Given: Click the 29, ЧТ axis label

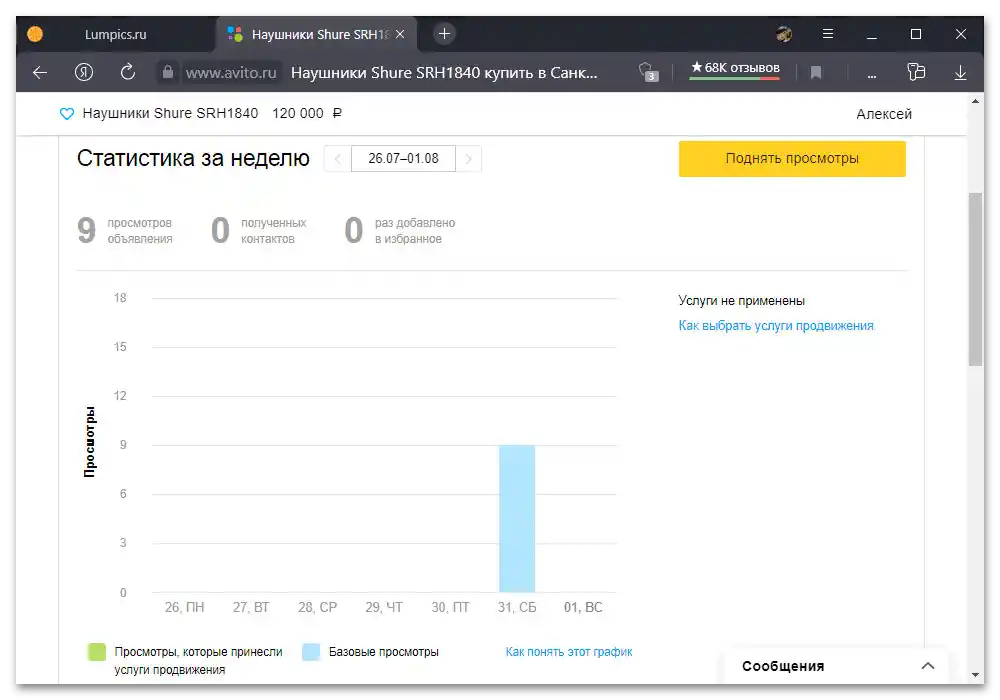Looking at the screenshot, I should (384, 608).
